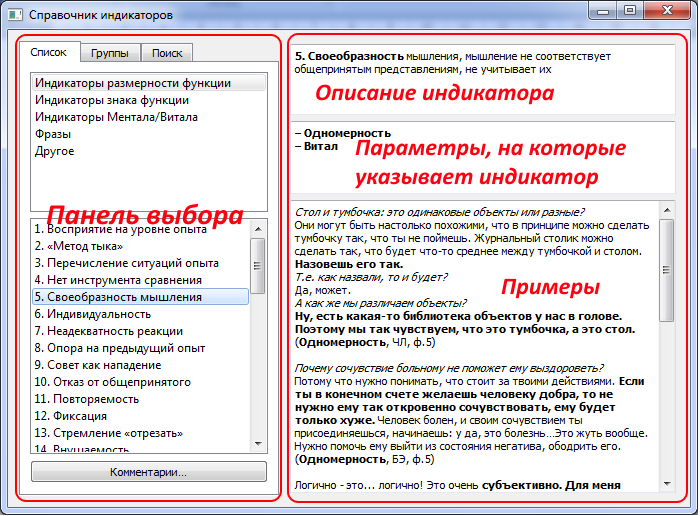Switch to the Группы tab
This screenshot has width=700, height=516.
tap(109, 53)
